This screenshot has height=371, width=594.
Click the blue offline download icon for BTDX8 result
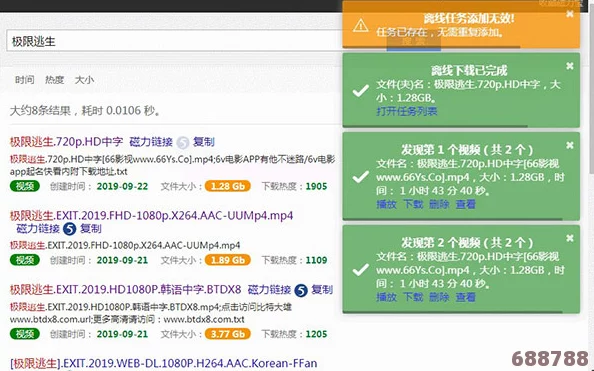pyautogui.click(x=301, y=290)
